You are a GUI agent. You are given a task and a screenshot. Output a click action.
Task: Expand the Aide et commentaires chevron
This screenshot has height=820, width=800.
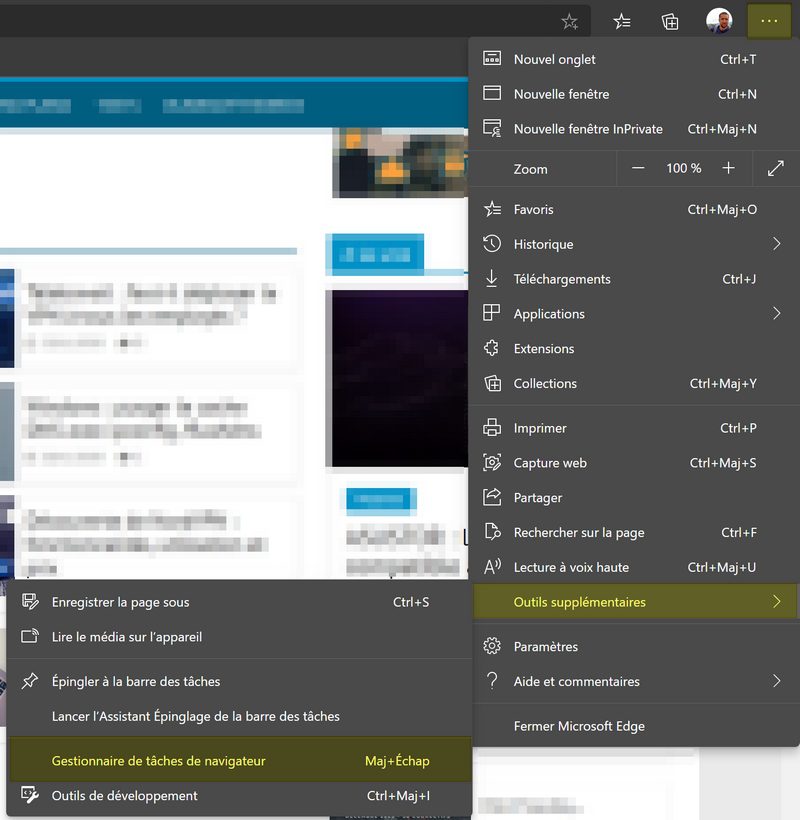[776, 681]
